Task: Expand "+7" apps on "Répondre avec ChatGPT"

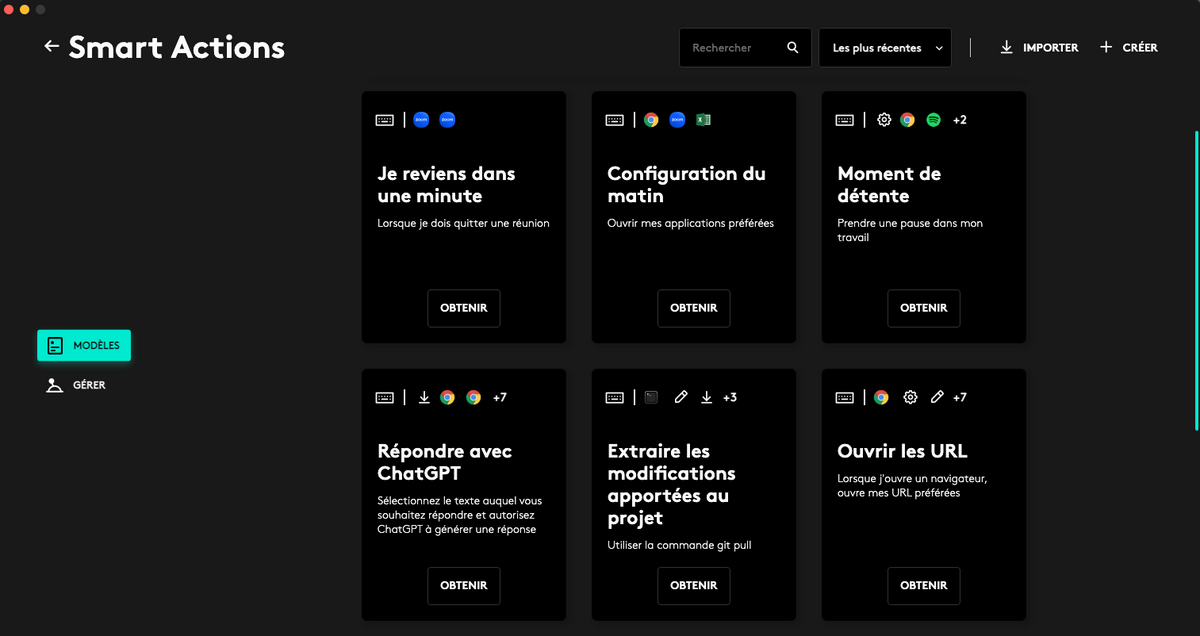Action: pos(500,397)
